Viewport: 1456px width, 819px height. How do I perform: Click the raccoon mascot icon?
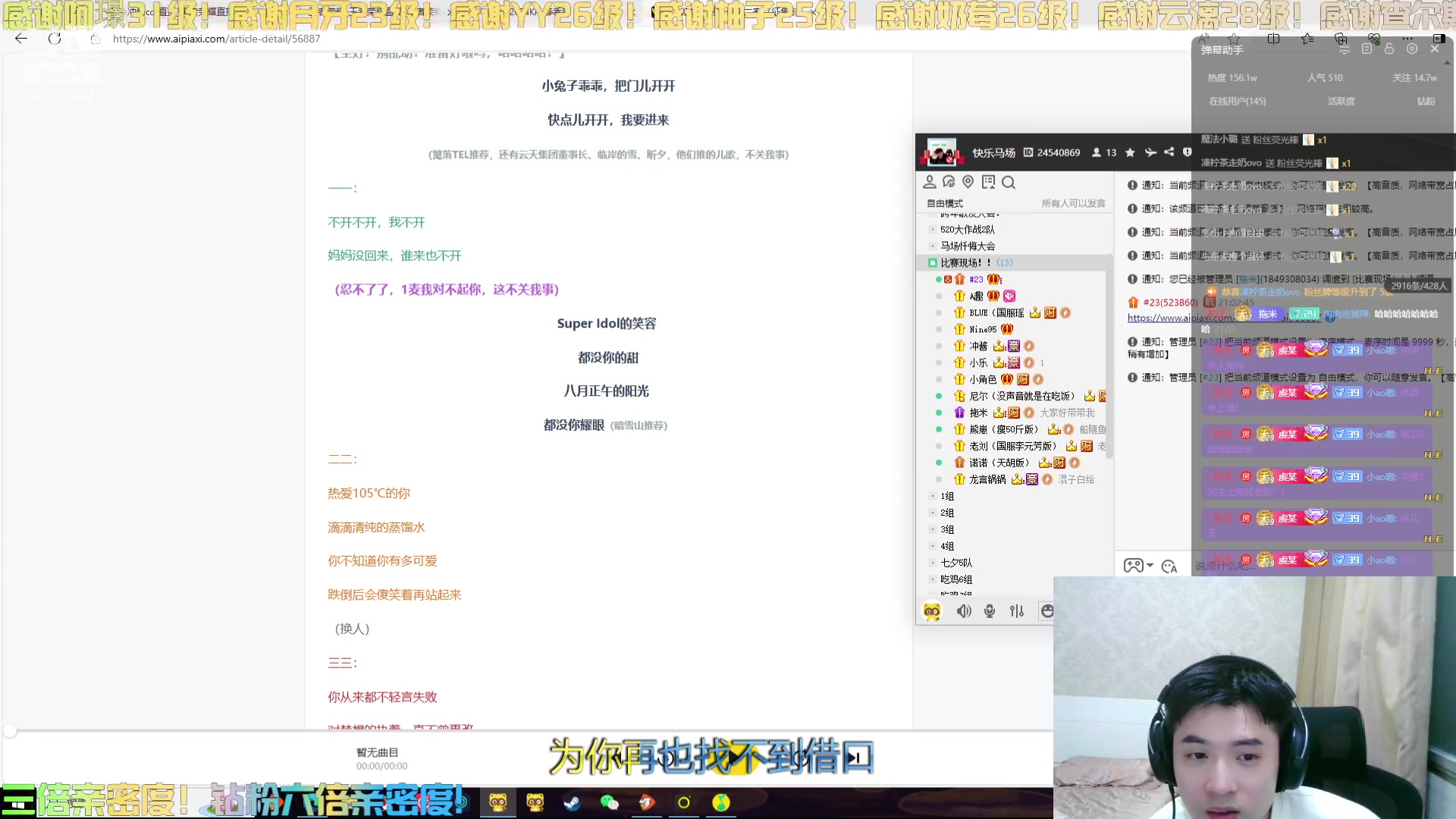tap(932, 611)
